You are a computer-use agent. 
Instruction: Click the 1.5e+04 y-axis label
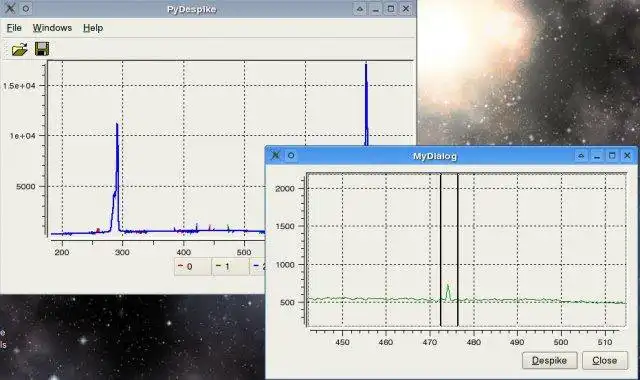19,86
